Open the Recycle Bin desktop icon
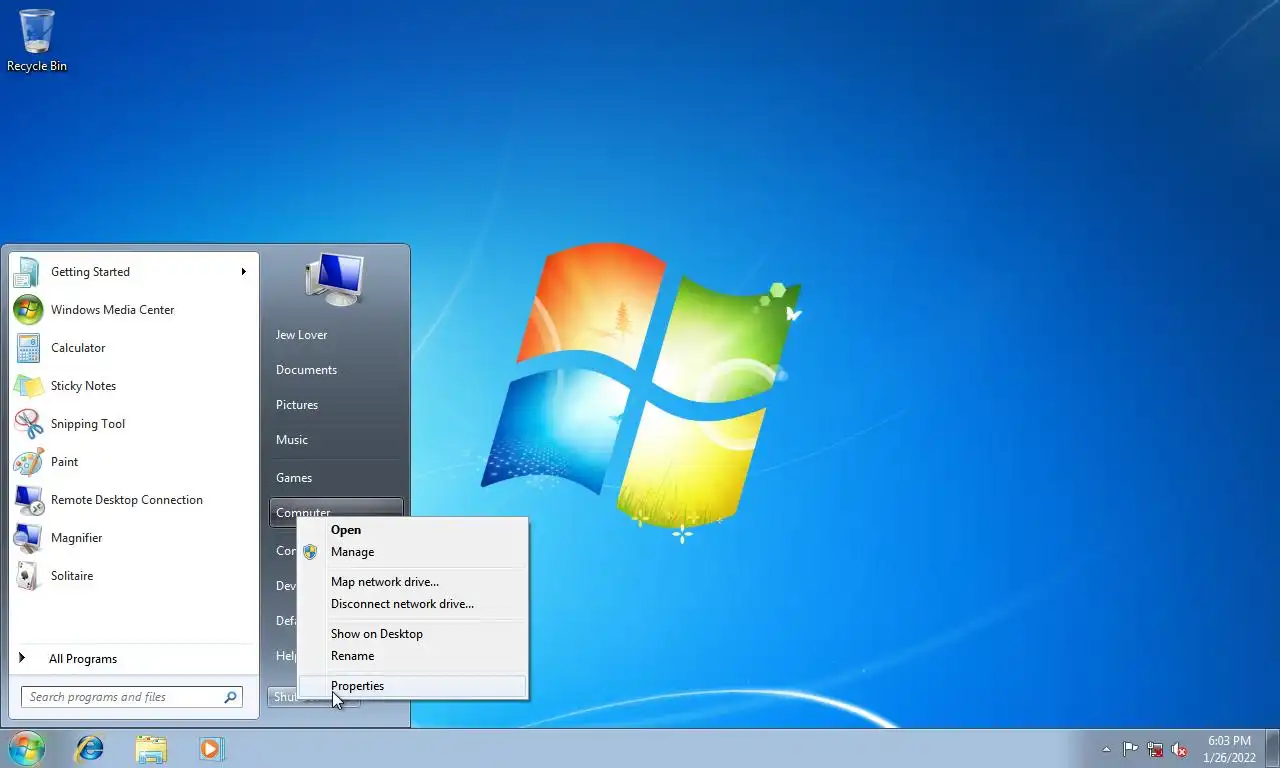The height and width of the screenshot is (768, 1280). [37, 40]
